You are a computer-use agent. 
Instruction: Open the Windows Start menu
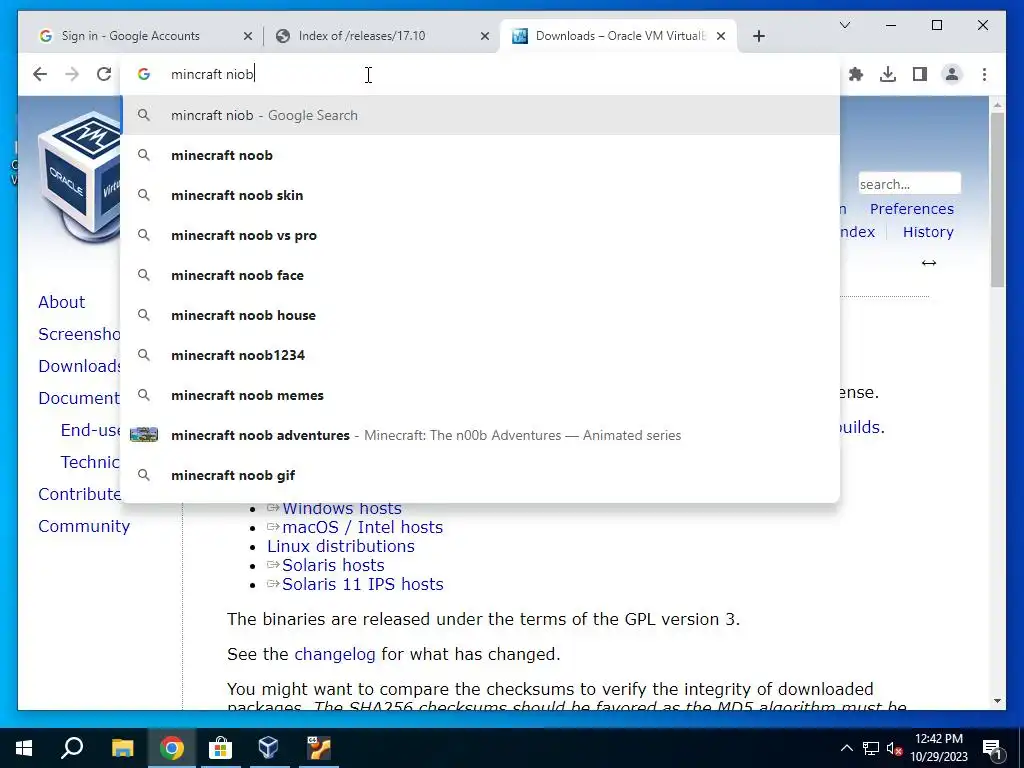pyautogui.click(x=24, y=748)
